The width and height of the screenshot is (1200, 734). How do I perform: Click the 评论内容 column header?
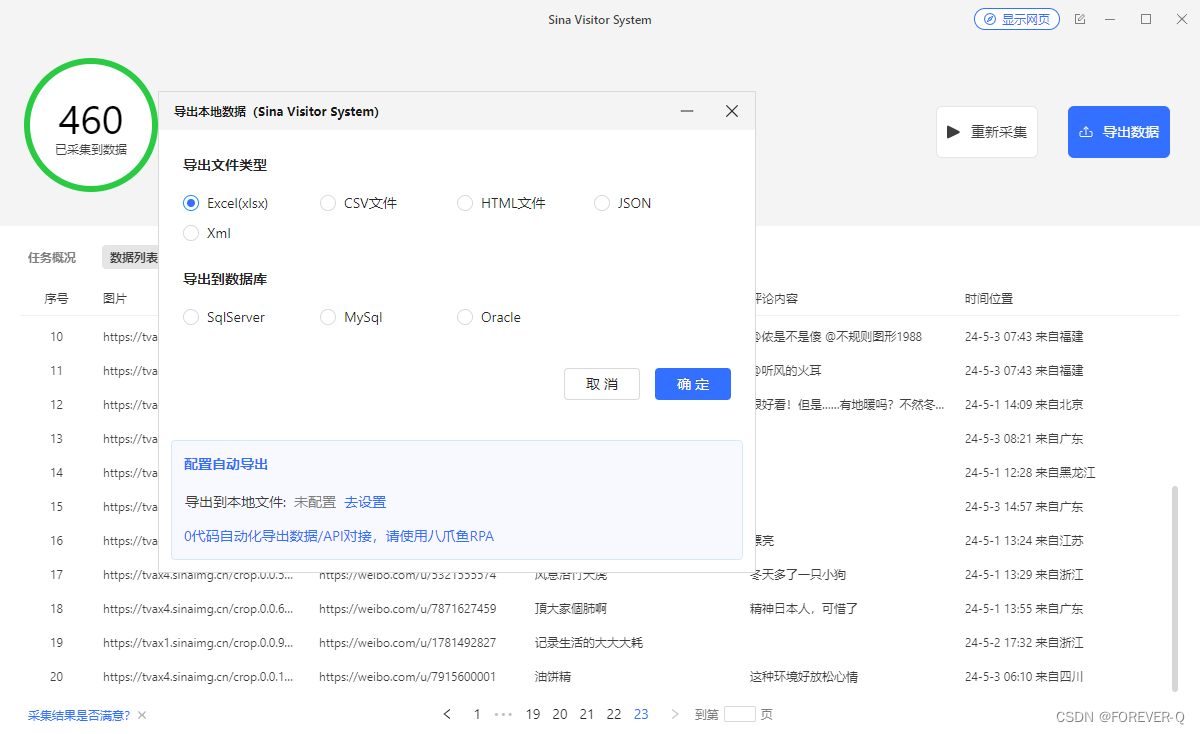click(x=776, y=299)
